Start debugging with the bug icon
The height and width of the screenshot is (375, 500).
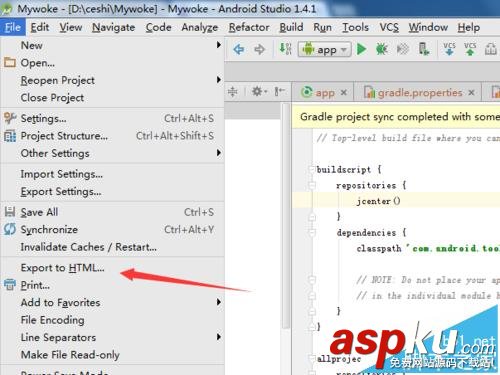381,49
